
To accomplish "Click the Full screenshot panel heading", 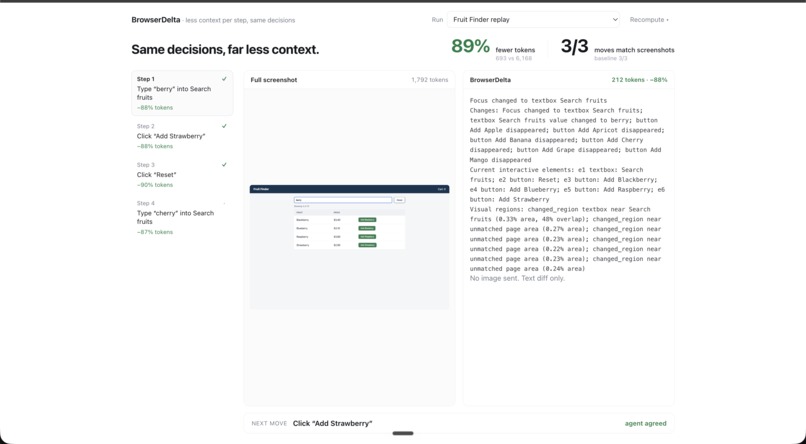I will click(274, 80).
